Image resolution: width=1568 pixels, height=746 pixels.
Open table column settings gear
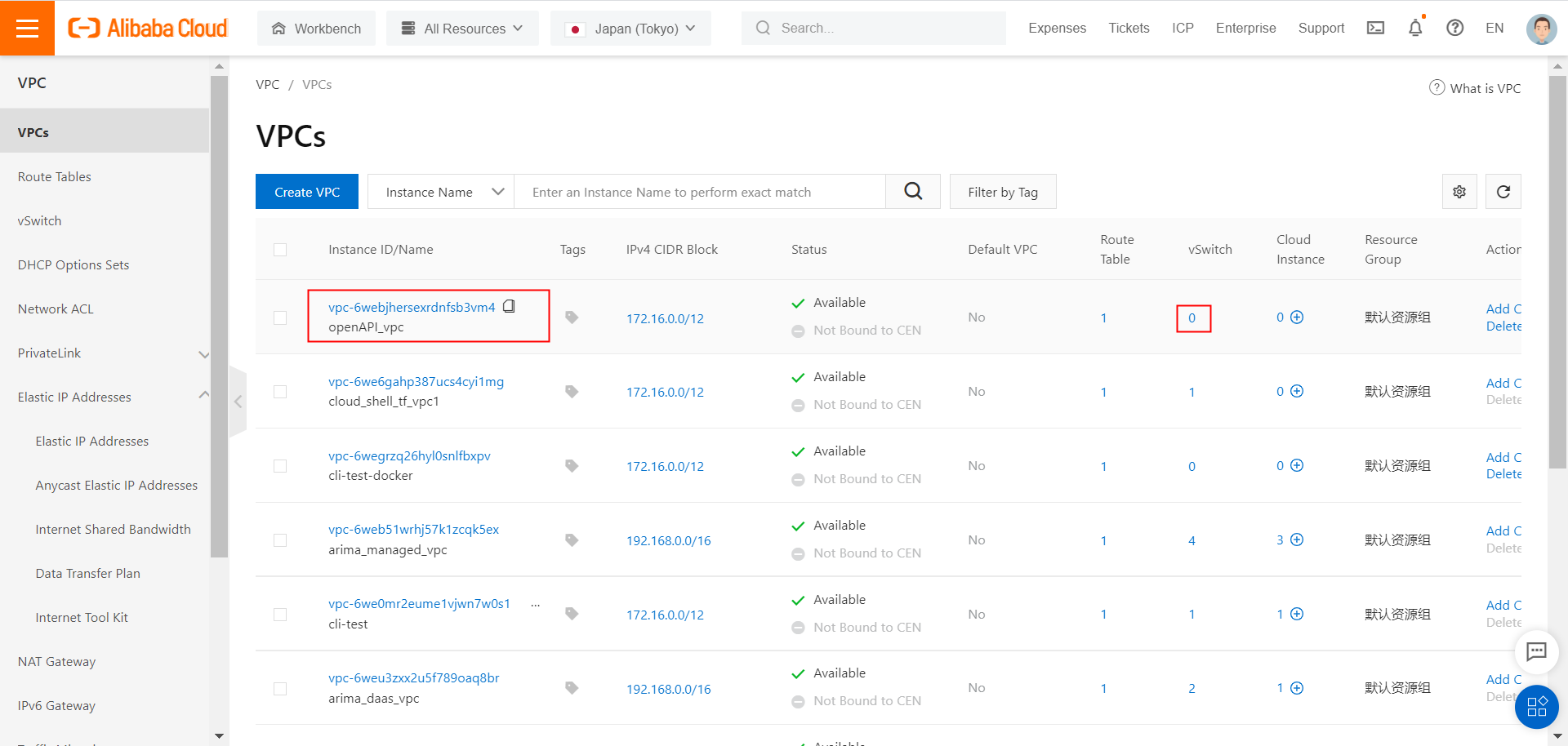[x=1459, y=192]
